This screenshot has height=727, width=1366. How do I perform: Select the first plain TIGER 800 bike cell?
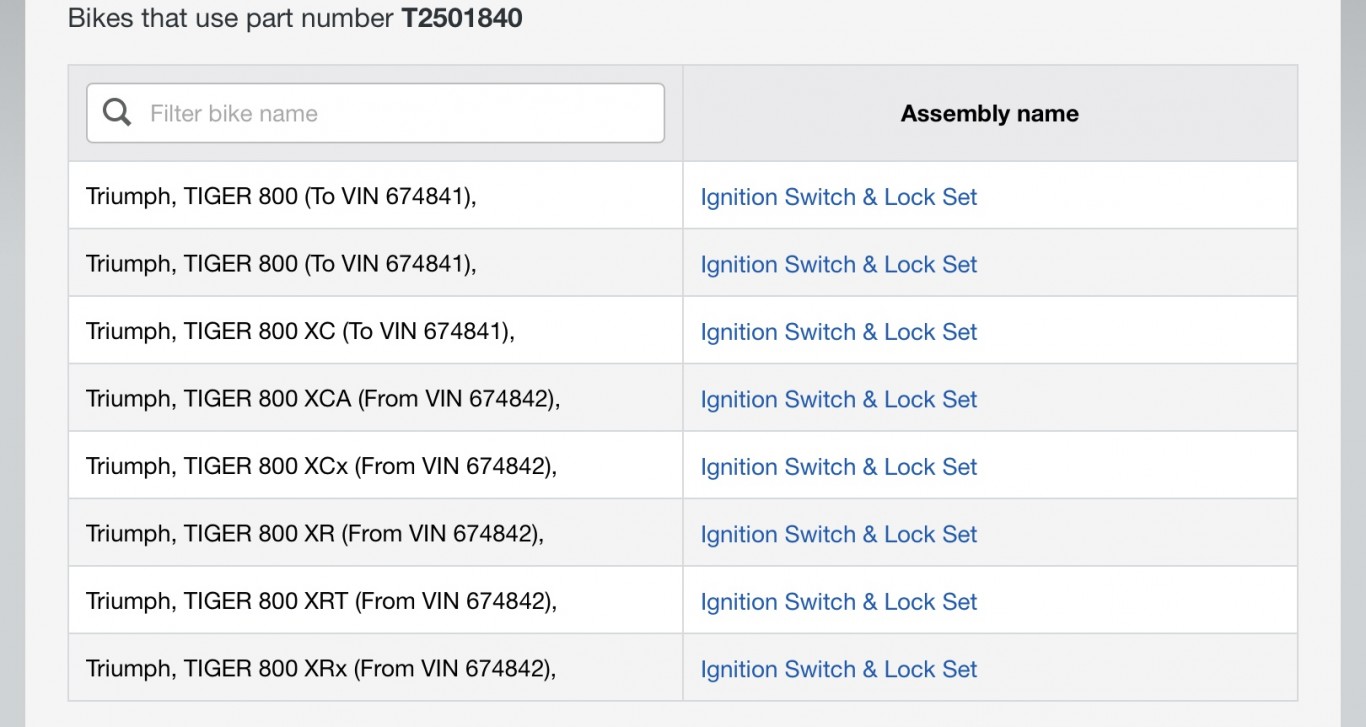click(x=376, y=195)
